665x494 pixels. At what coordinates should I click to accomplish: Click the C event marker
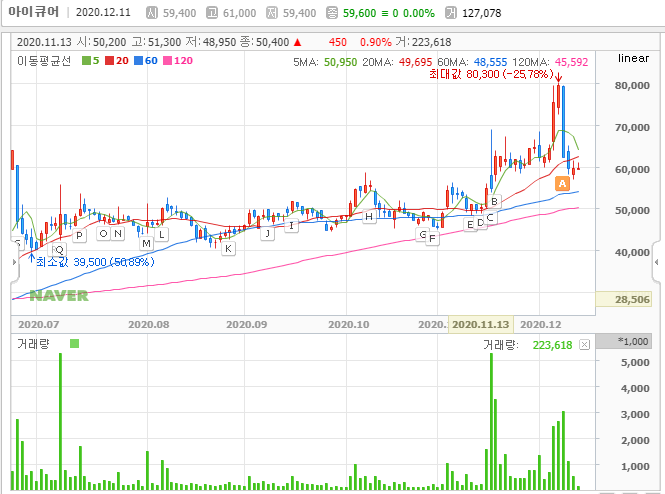(x=490, y=218)
